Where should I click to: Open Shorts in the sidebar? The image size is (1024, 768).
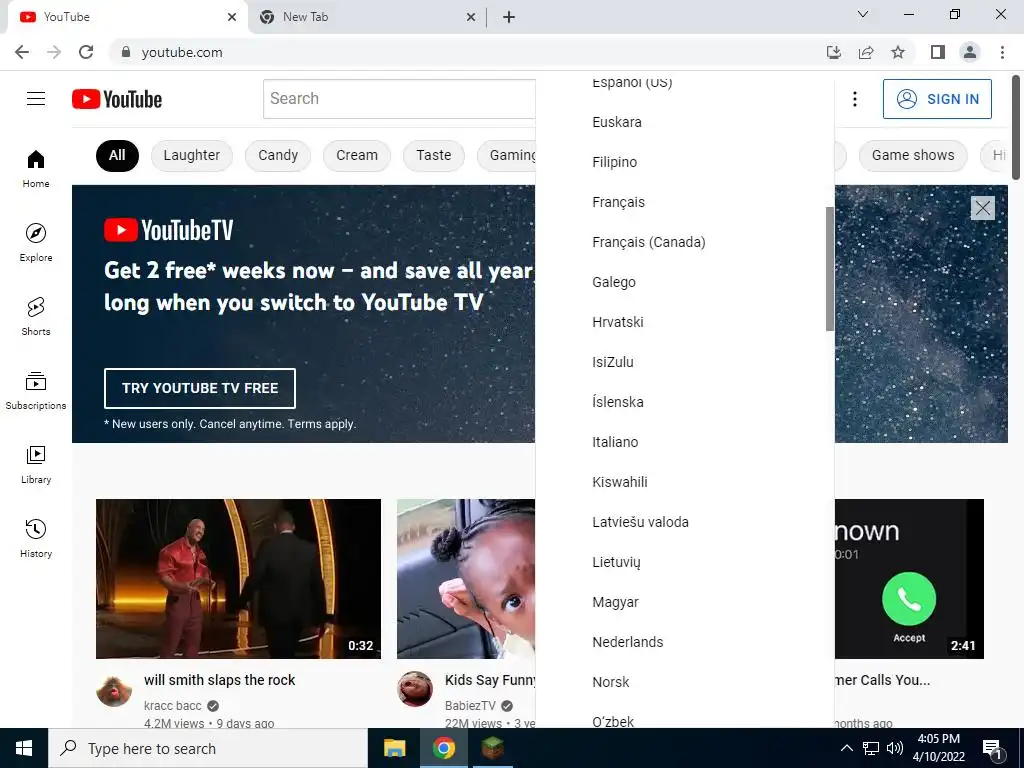[36, 317]
